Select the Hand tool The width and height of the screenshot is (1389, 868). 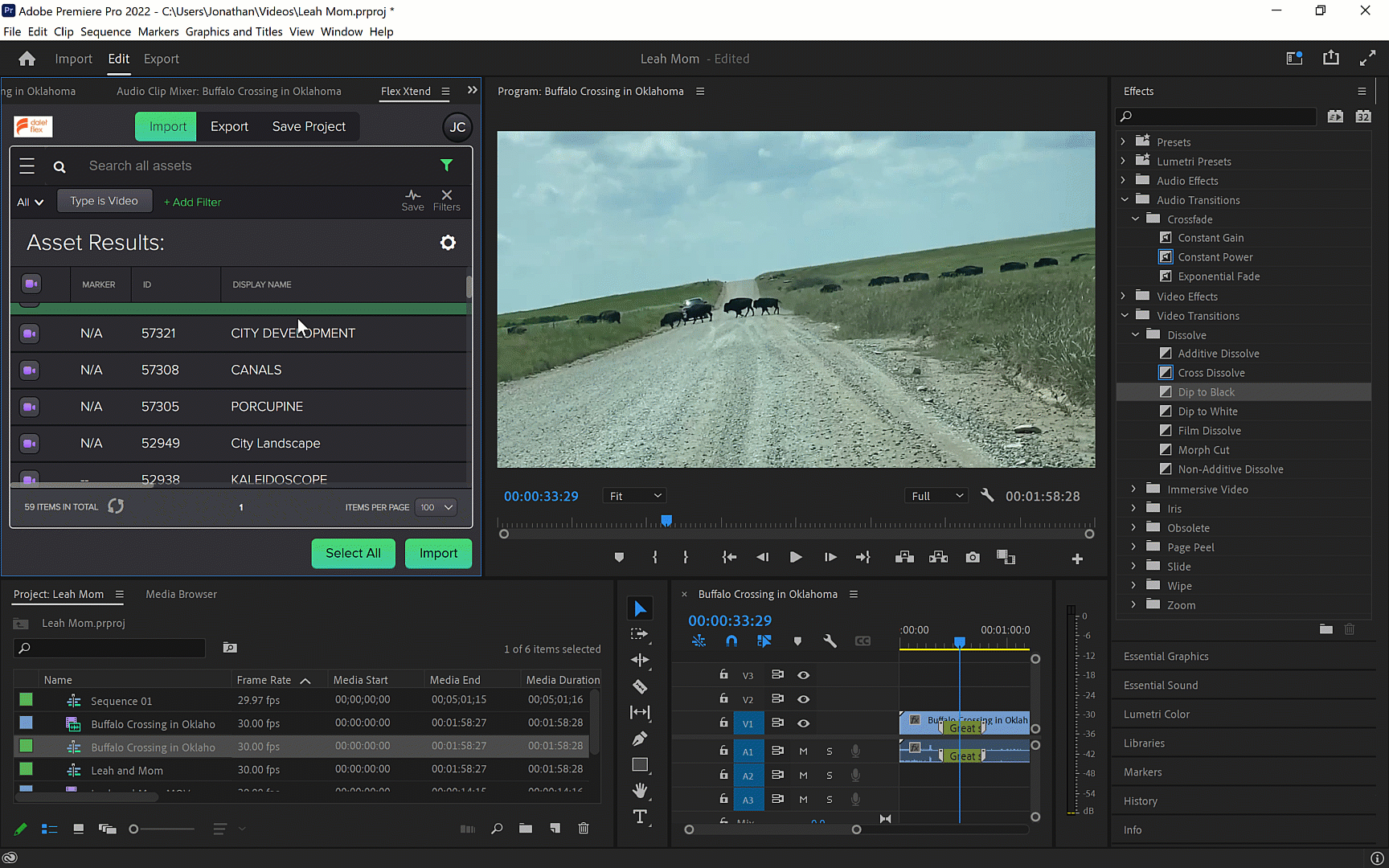coord(640,791)
